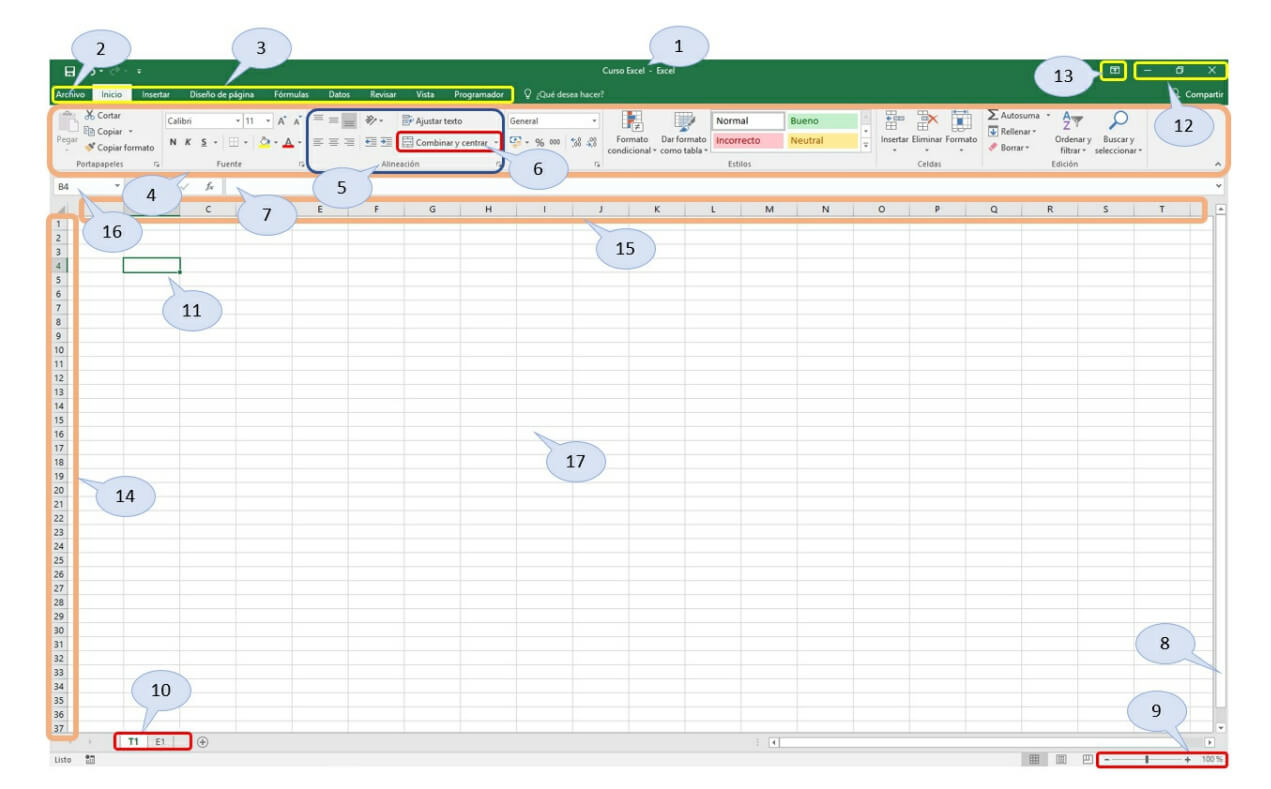Click the Copiar formato brush icon

(x=88, y=147)
